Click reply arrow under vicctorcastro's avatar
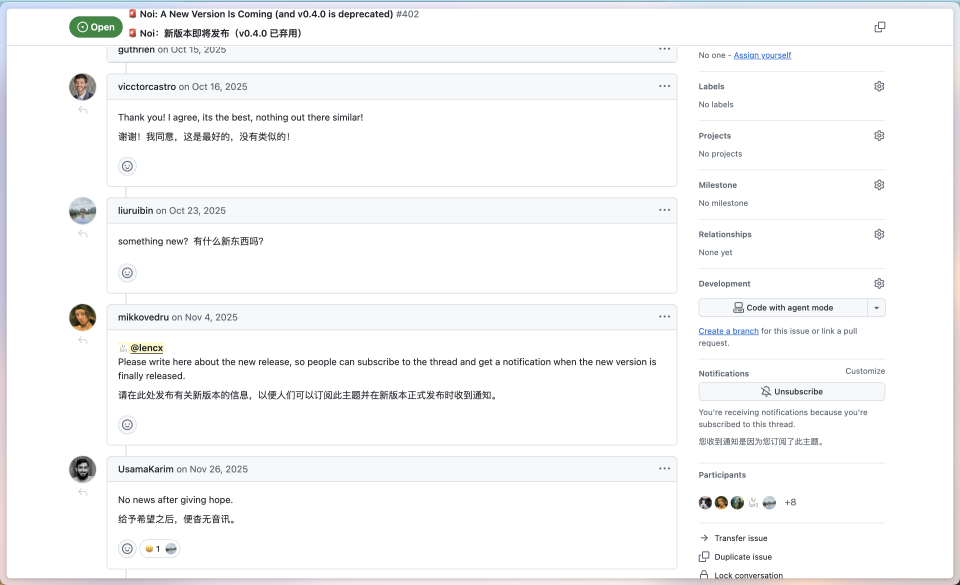The height and width of the screenshot is (585, 960). [x=83, y=110]
